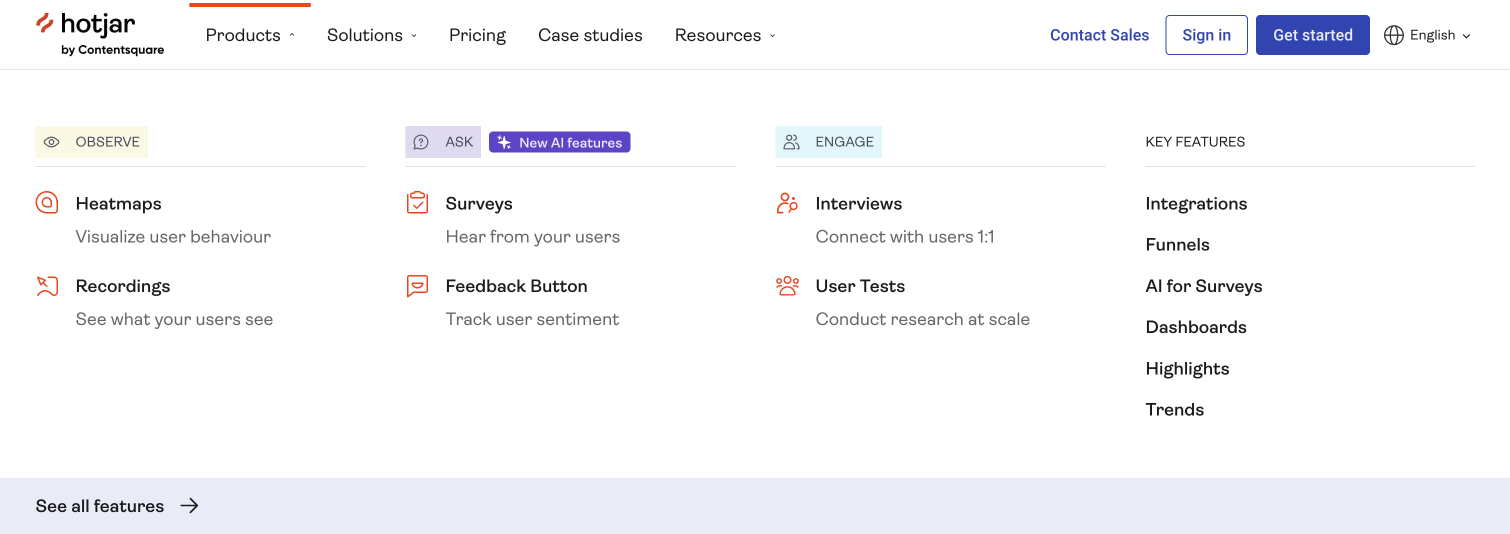Expand the Solutions dropdown
This screenshot has height=534, width=1510.
pos(371,35)
